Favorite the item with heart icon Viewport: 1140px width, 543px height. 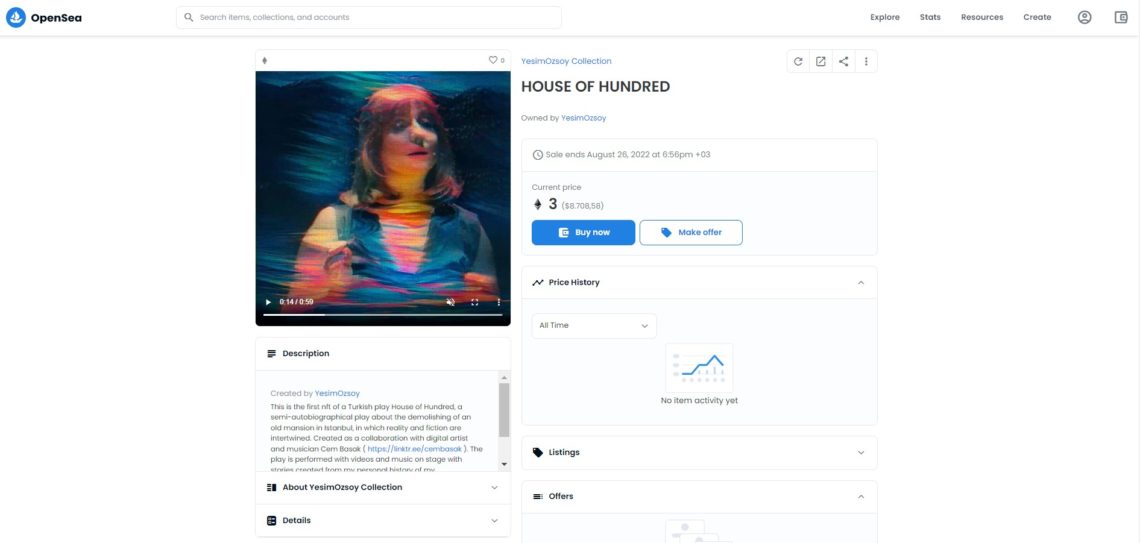(x=492, y=60)
